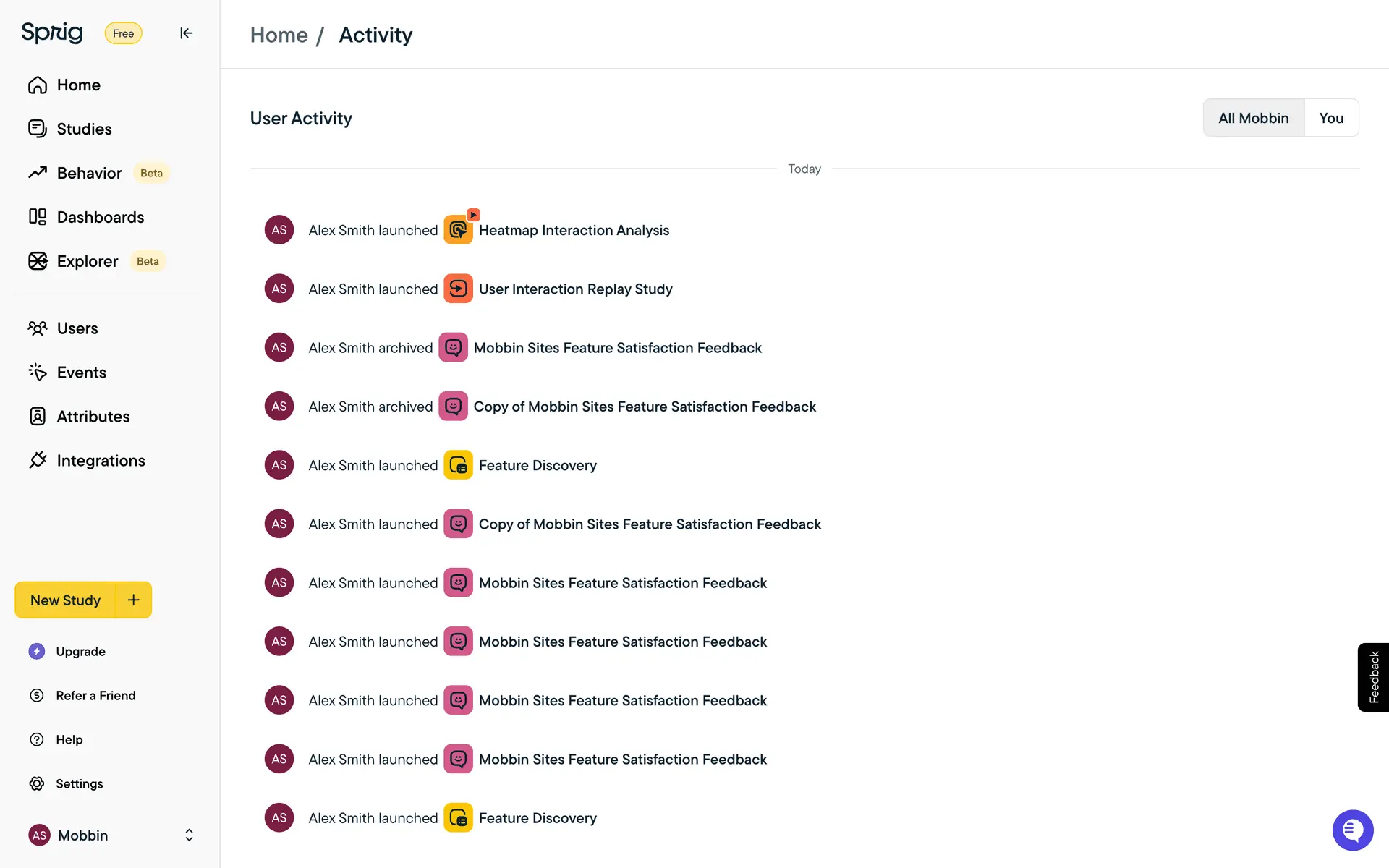1389x868 pixels.
Task: Click the Events sparkle cursor icon
Action: [x=38, y=373]
